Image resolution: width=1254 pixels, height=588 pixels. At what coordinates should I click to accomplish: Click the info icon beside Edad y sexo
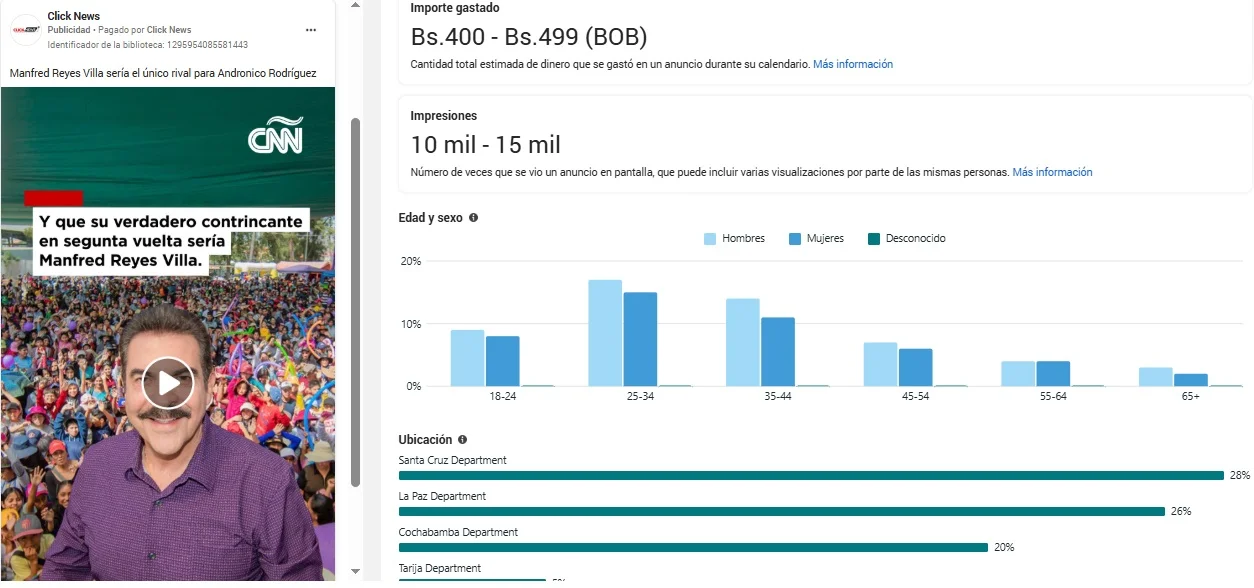point(473,218)
